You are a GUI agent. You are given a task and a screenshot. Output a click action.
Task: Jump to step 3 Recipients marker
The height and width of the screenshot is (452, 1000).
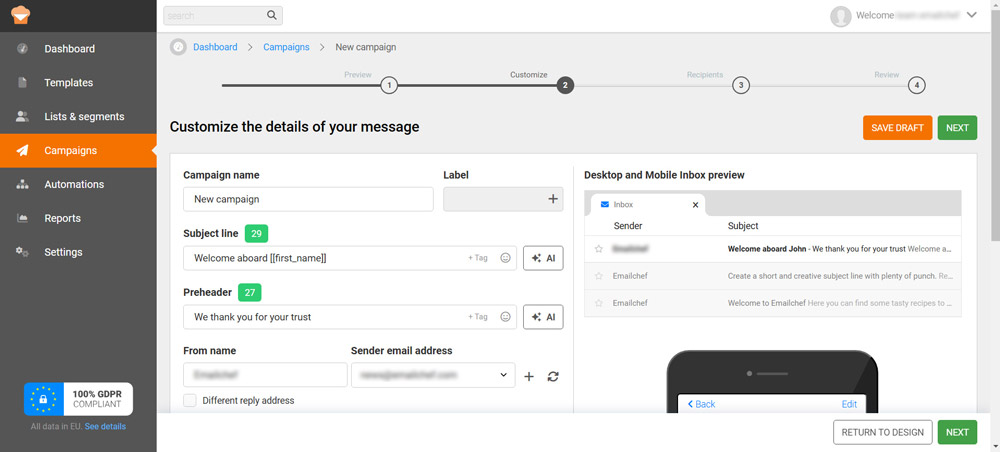click(x=740, y=85)
